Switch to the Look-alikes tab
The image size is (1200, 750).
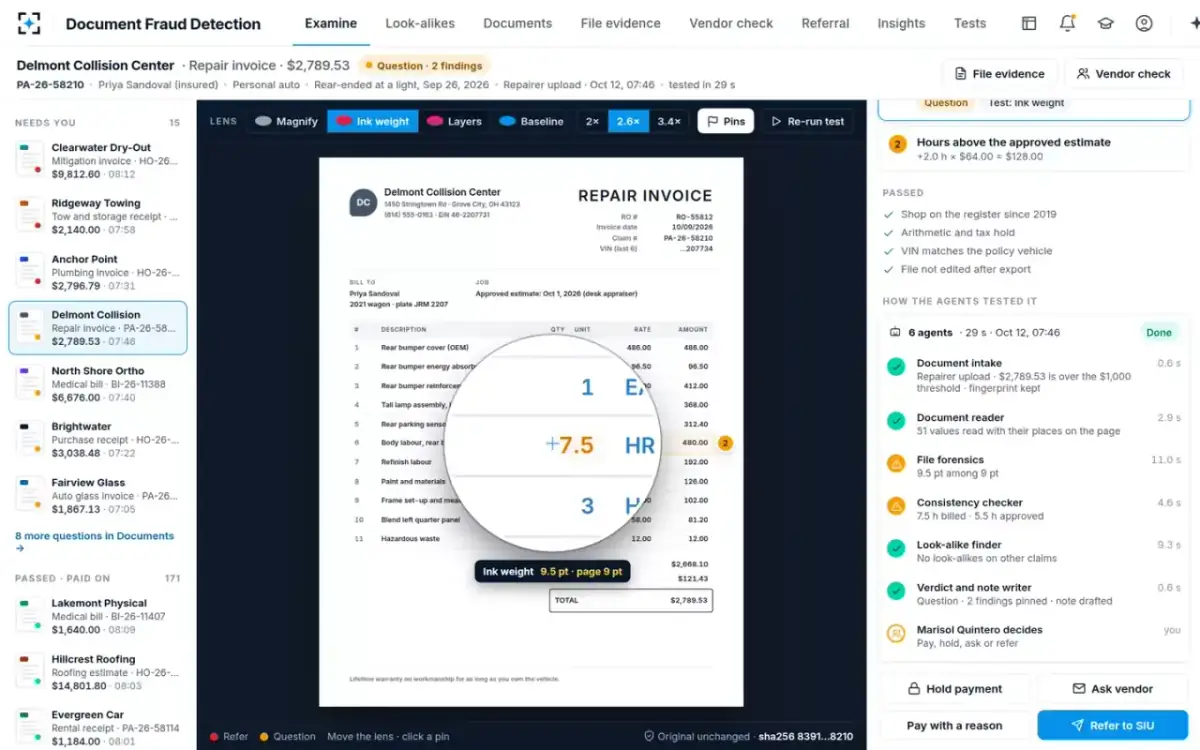click(x=420, y=23)
